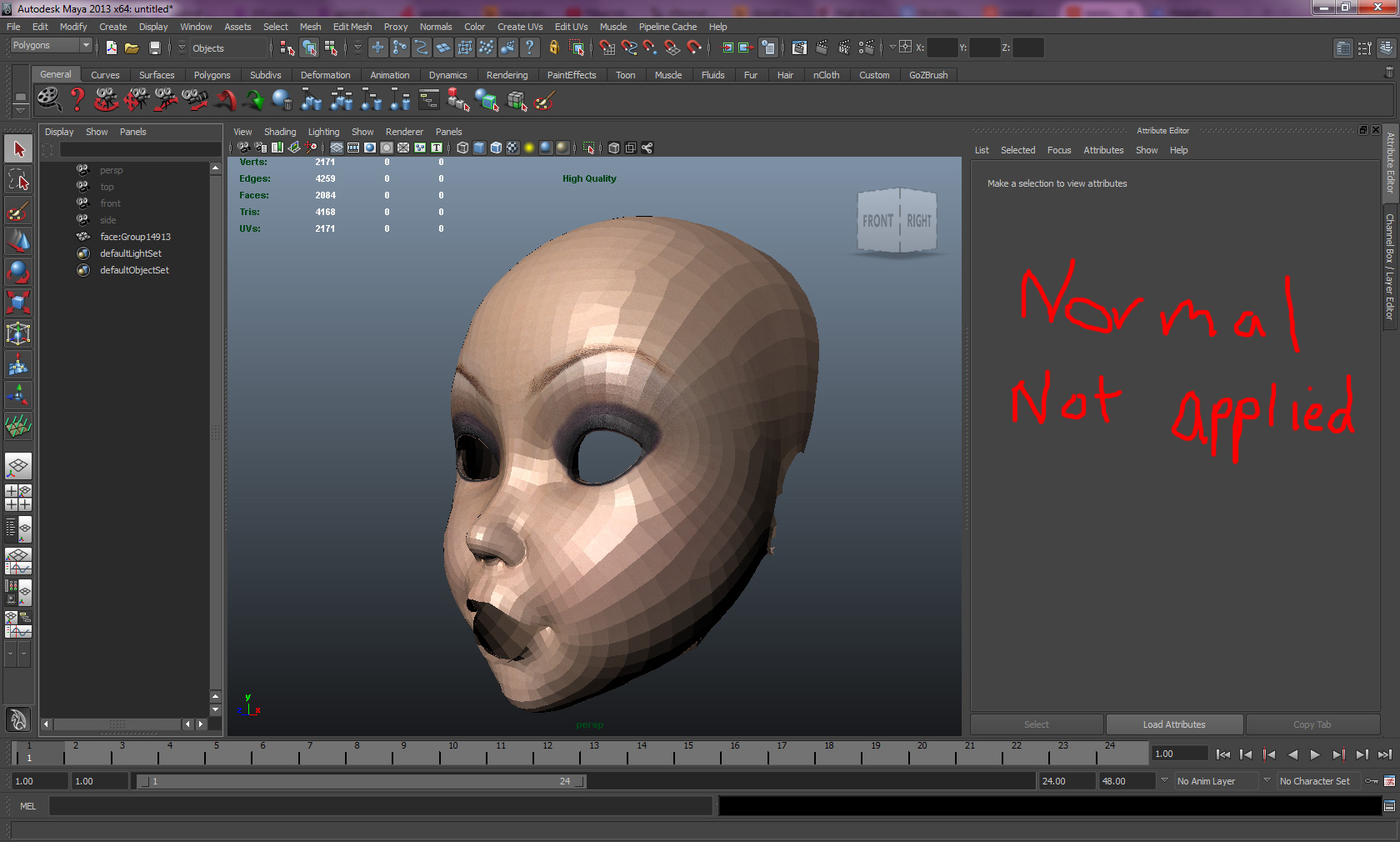The width and height of the screenshot is (1400, 842).
Task: Open the Attribute Editor Focus menu
Action: 1059,150
